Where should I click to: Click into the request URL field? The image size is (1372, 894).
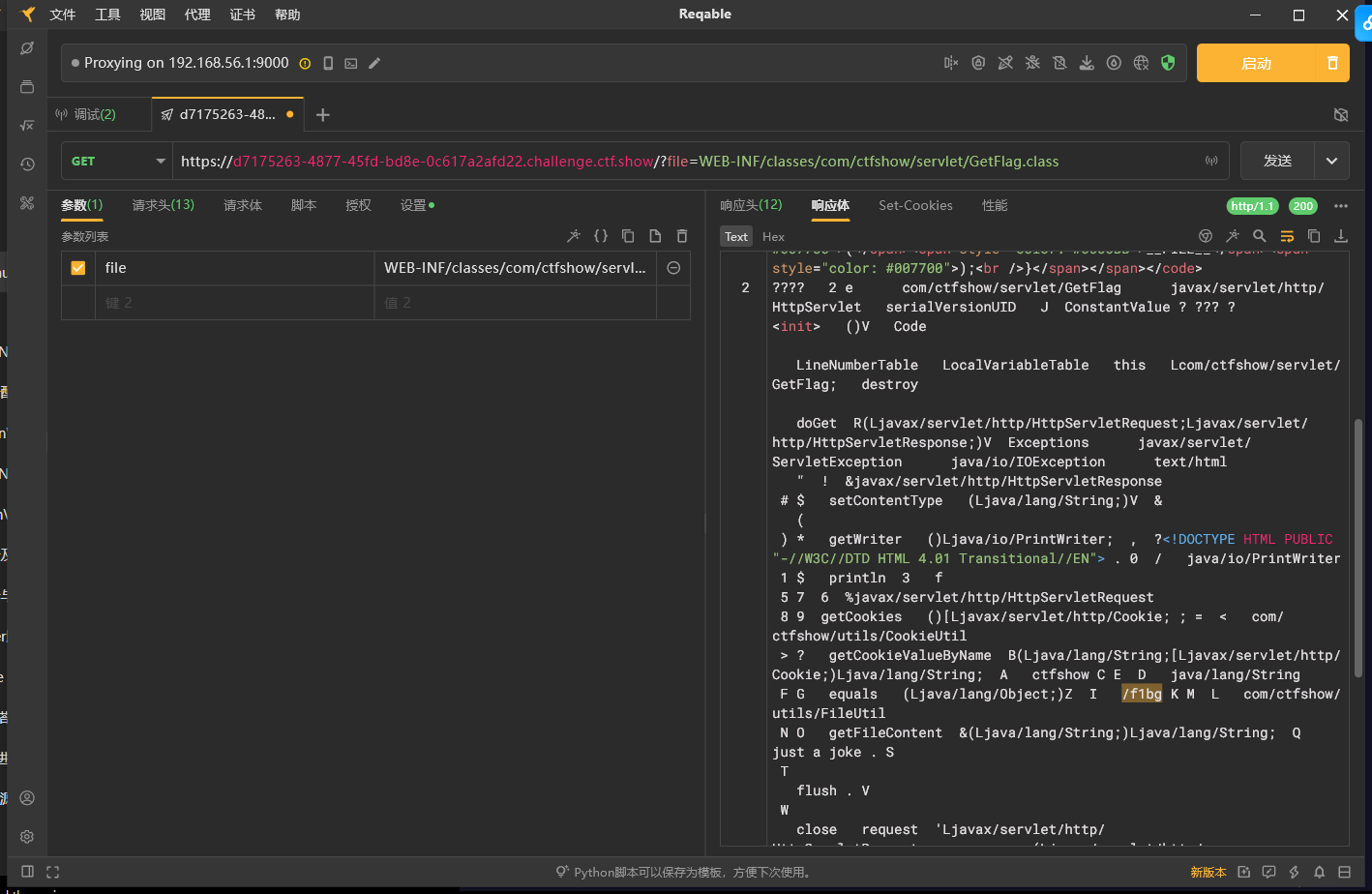pos(687,161)
